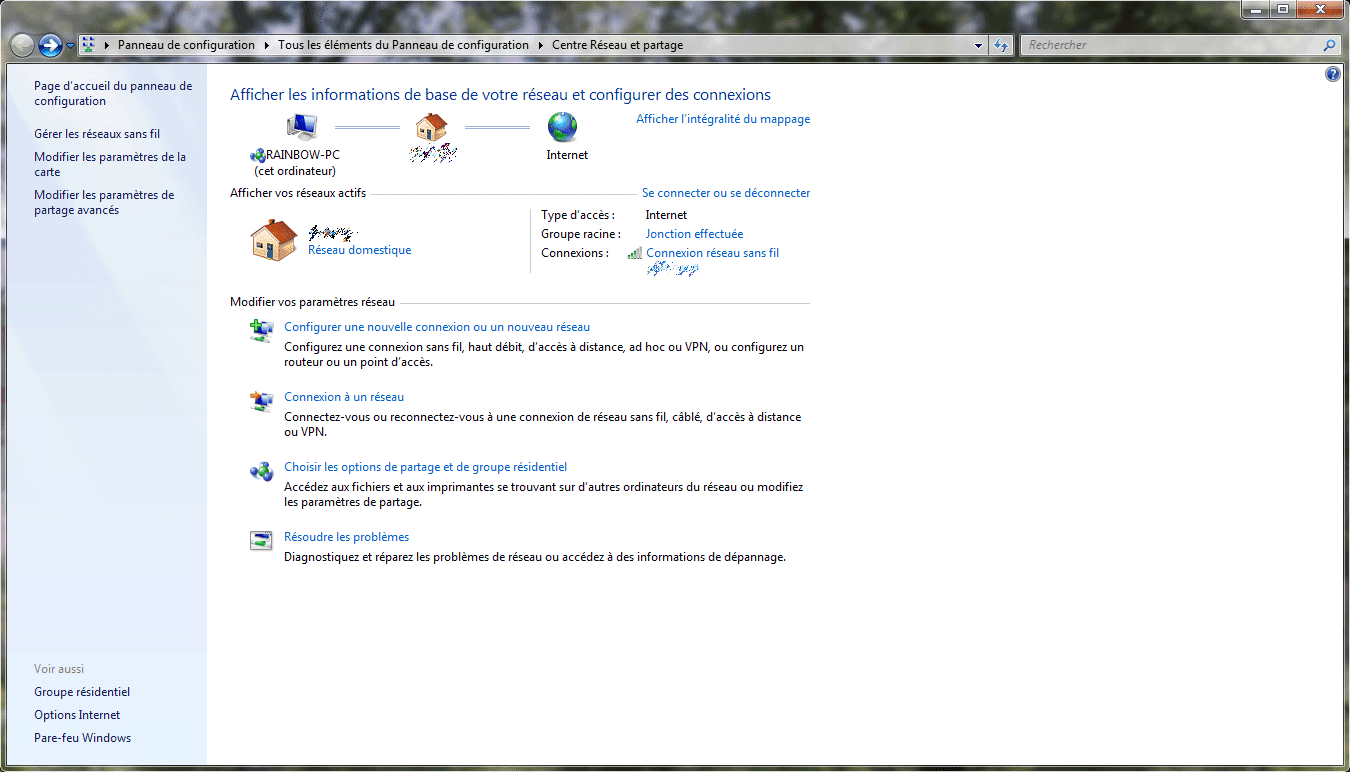Click Résoudre les problèmes link
1350x772 pixels.
(346, 537)
